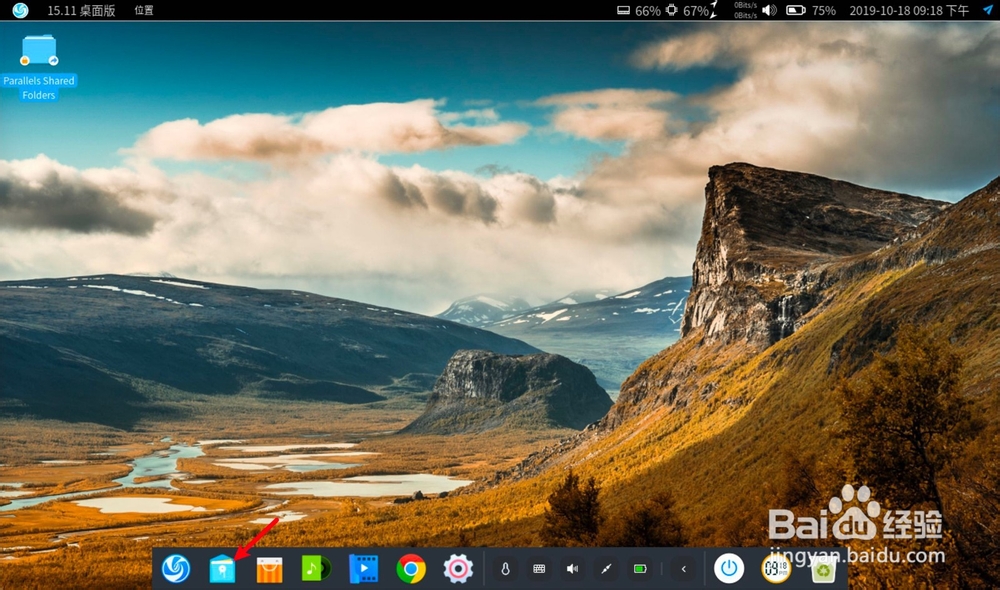Open the 15.11 桌面版 menu

82,10
